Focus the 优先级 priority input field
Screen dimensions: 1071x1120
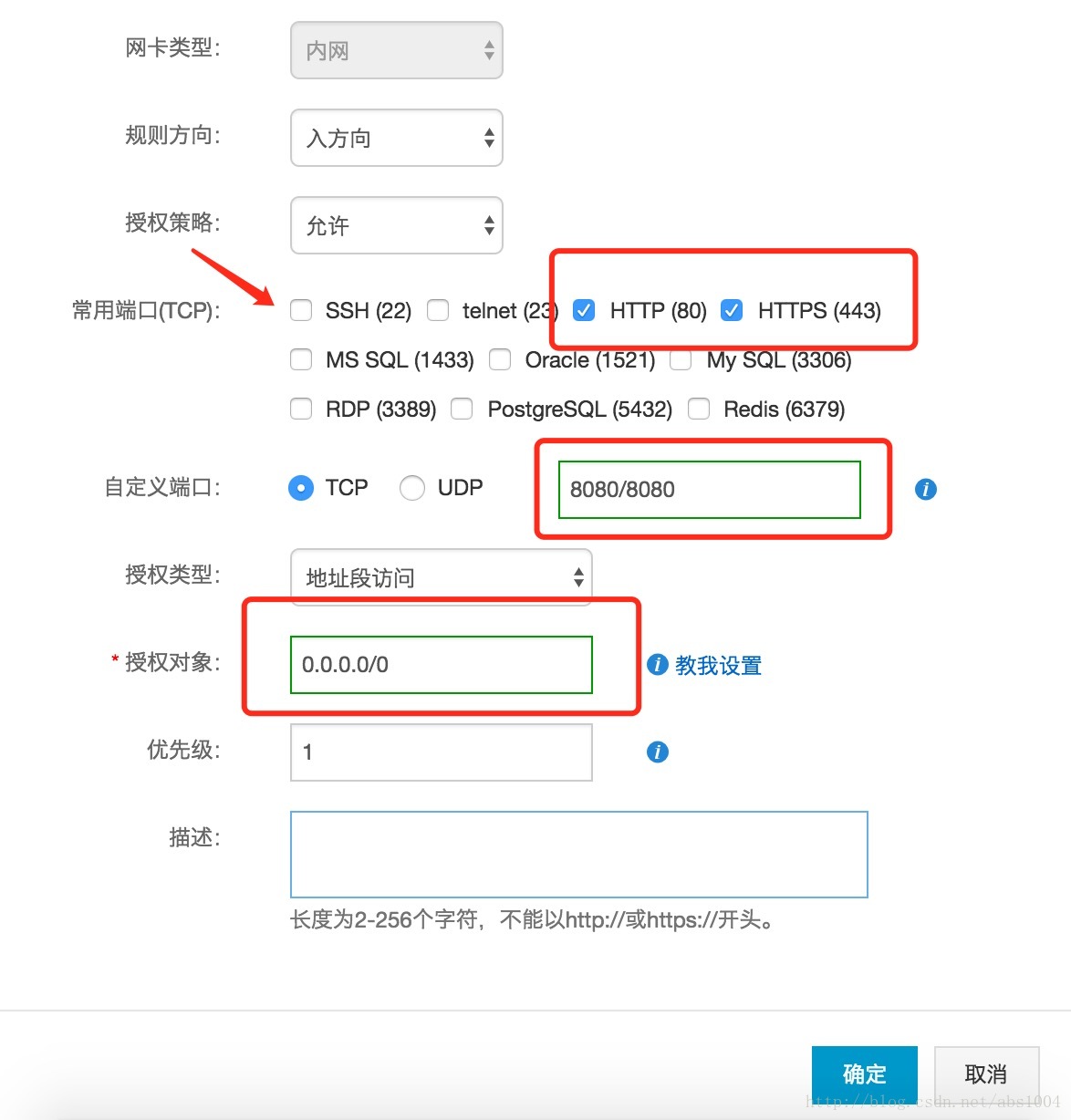coord(442,752)
